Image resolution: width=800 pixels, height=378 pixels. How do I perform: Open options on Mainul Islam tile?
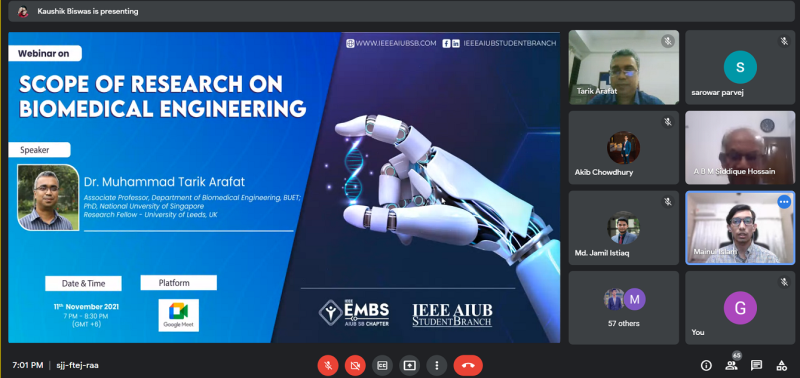pos(784,202)
